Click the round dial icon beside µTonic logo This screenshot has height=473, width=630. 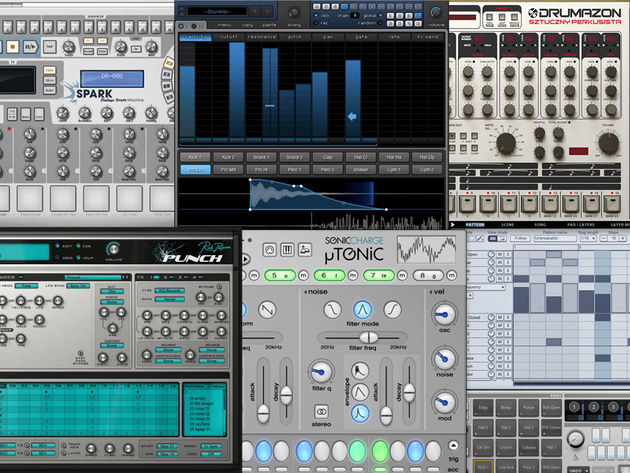tap(270, 250)
